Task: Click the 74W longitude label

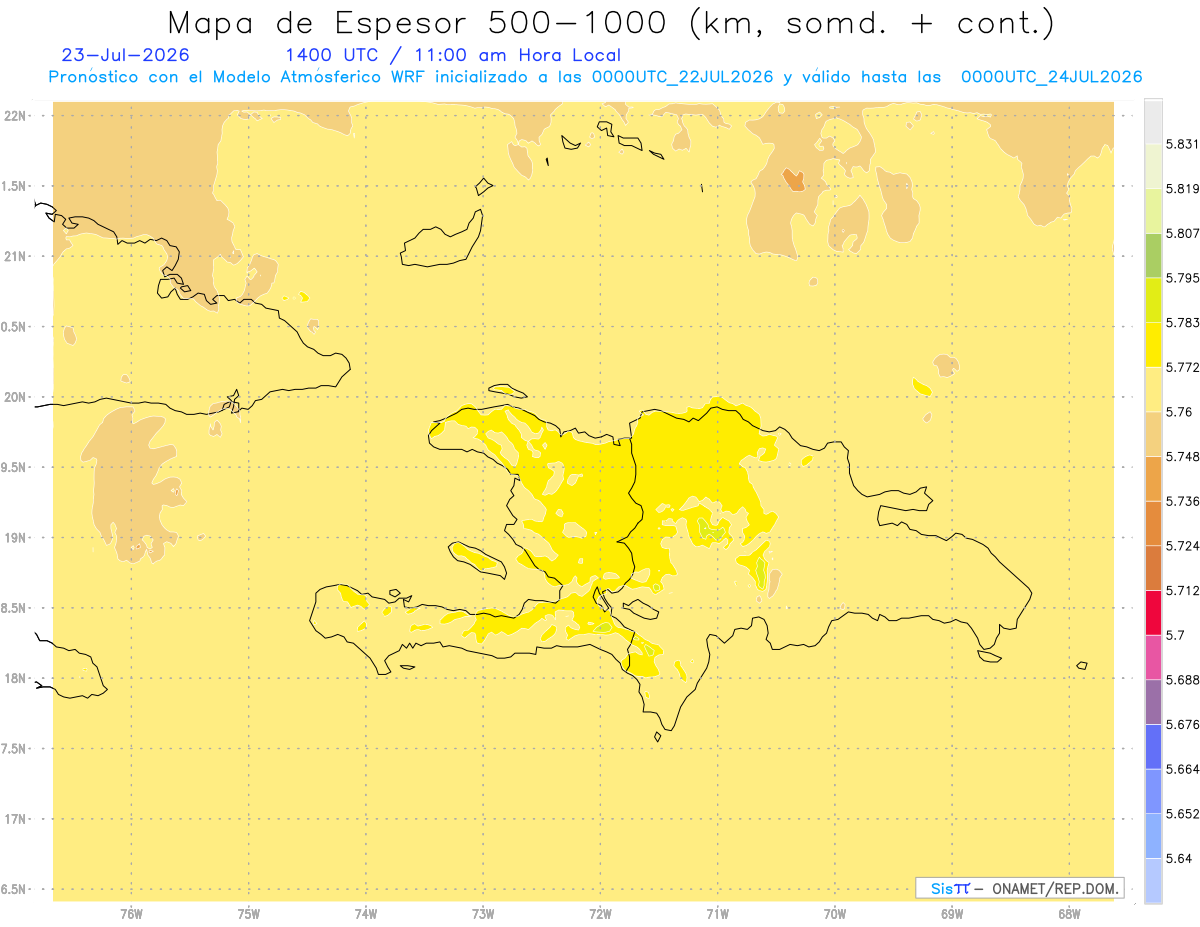Action: click(x=365, y=914)
